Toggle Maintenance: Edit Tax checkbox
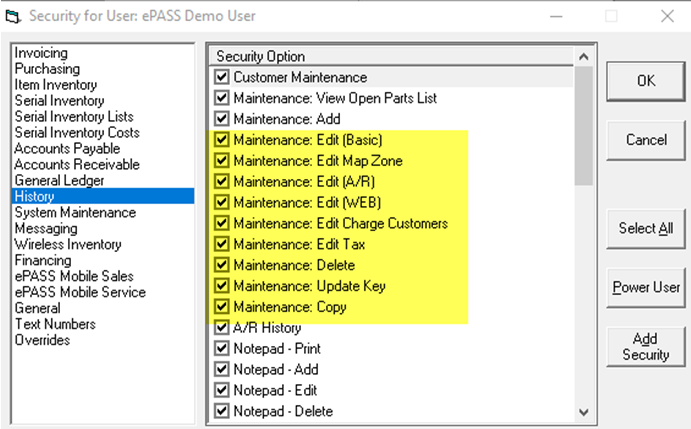 pyautogui.click(x=221, y=244)
